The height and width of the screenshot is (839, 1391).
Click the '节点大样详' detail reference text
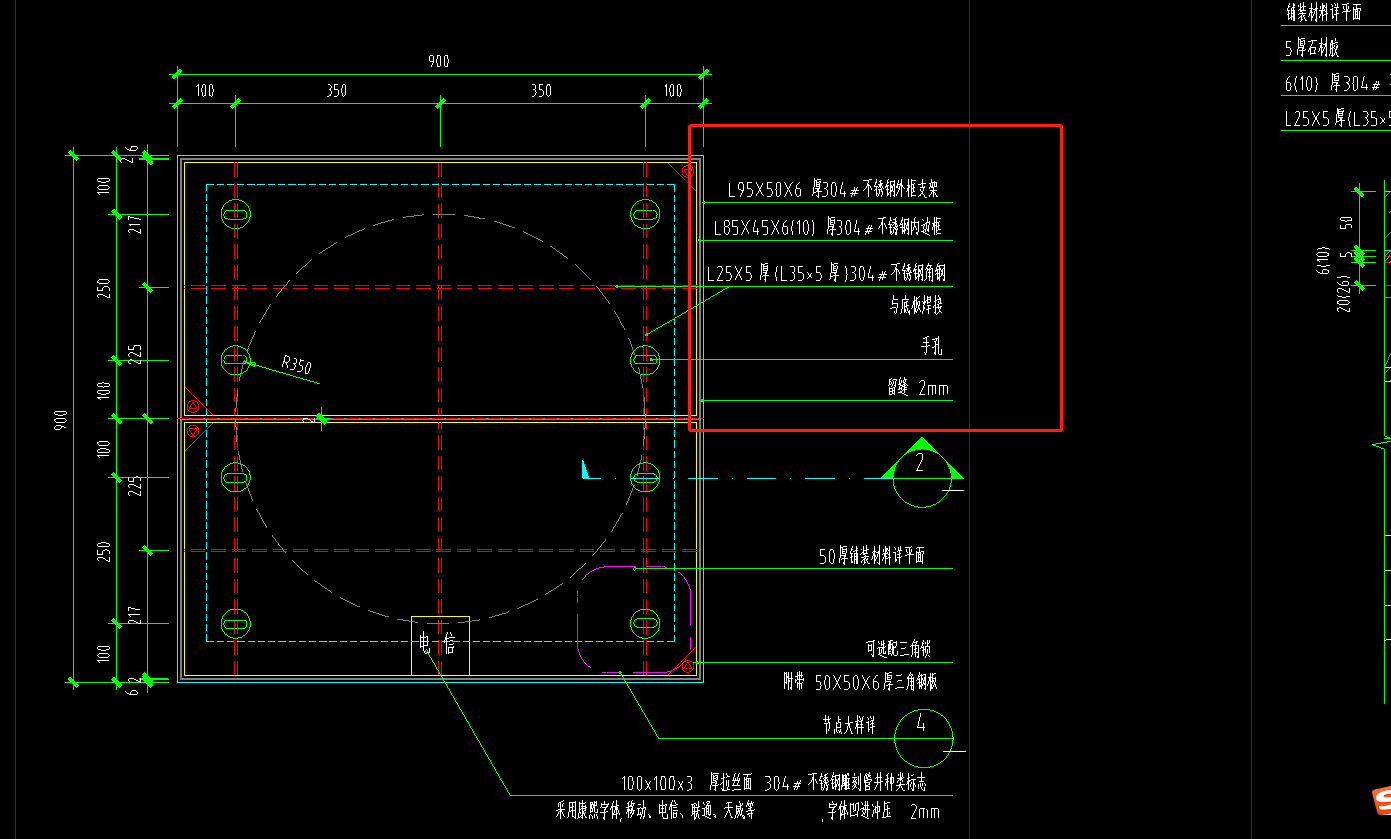[849, 726]
